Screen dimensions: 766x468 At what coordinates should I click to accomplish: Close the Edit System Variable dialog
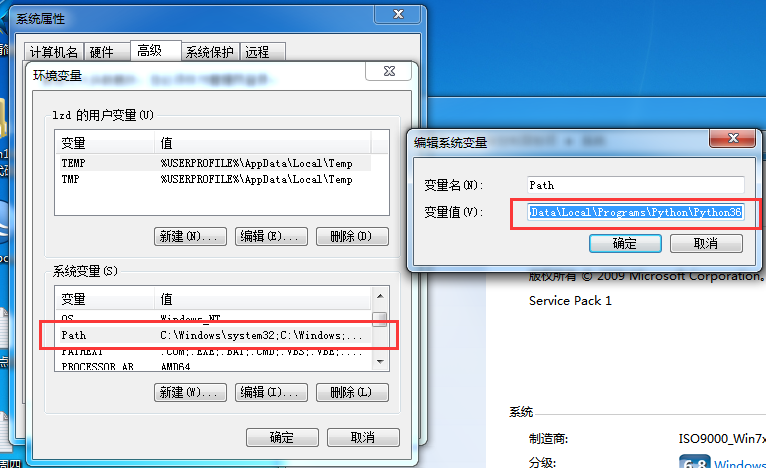point(733,138)
